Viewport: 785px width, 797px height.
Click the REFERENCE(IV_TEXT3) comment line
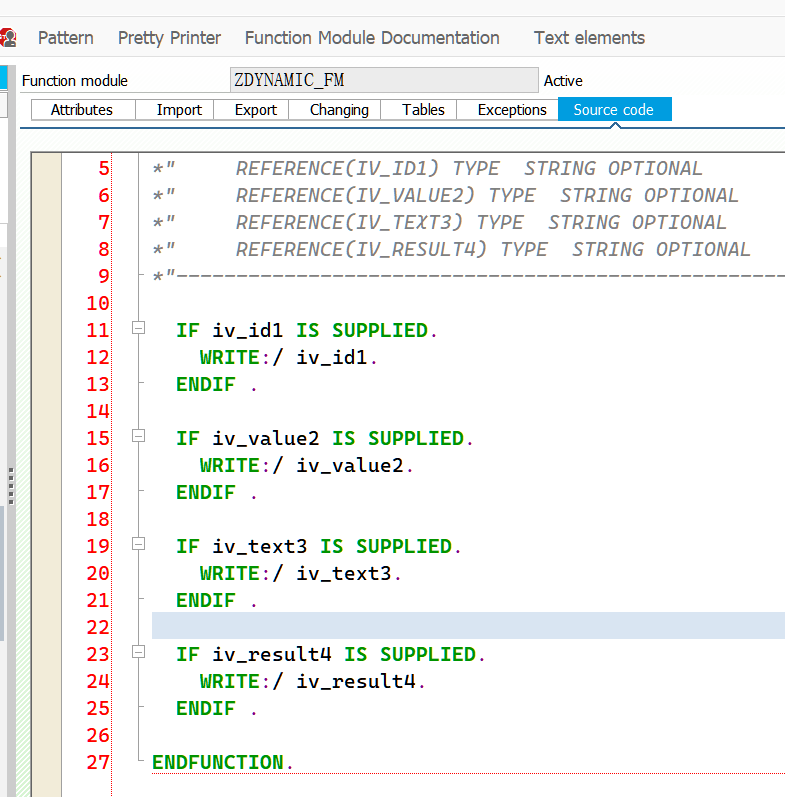coord(439,223)
